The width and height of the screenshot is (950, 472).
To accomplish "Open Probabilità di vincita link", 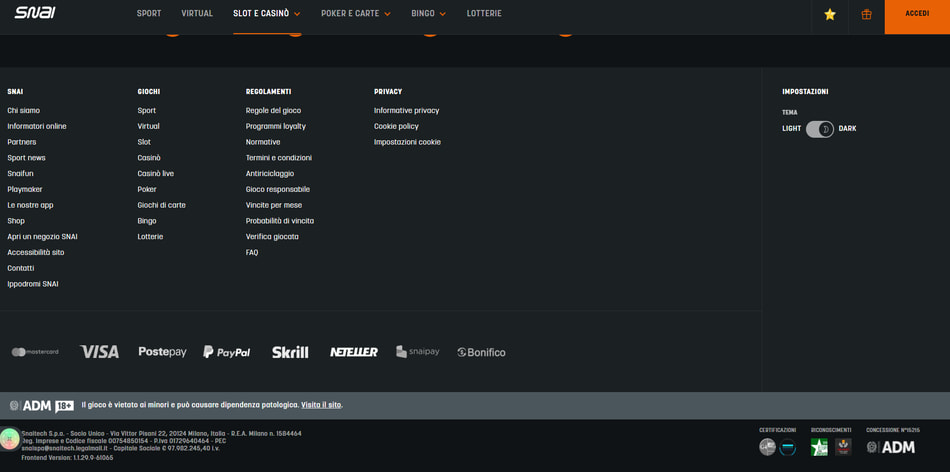I will (x=280, y=221).
